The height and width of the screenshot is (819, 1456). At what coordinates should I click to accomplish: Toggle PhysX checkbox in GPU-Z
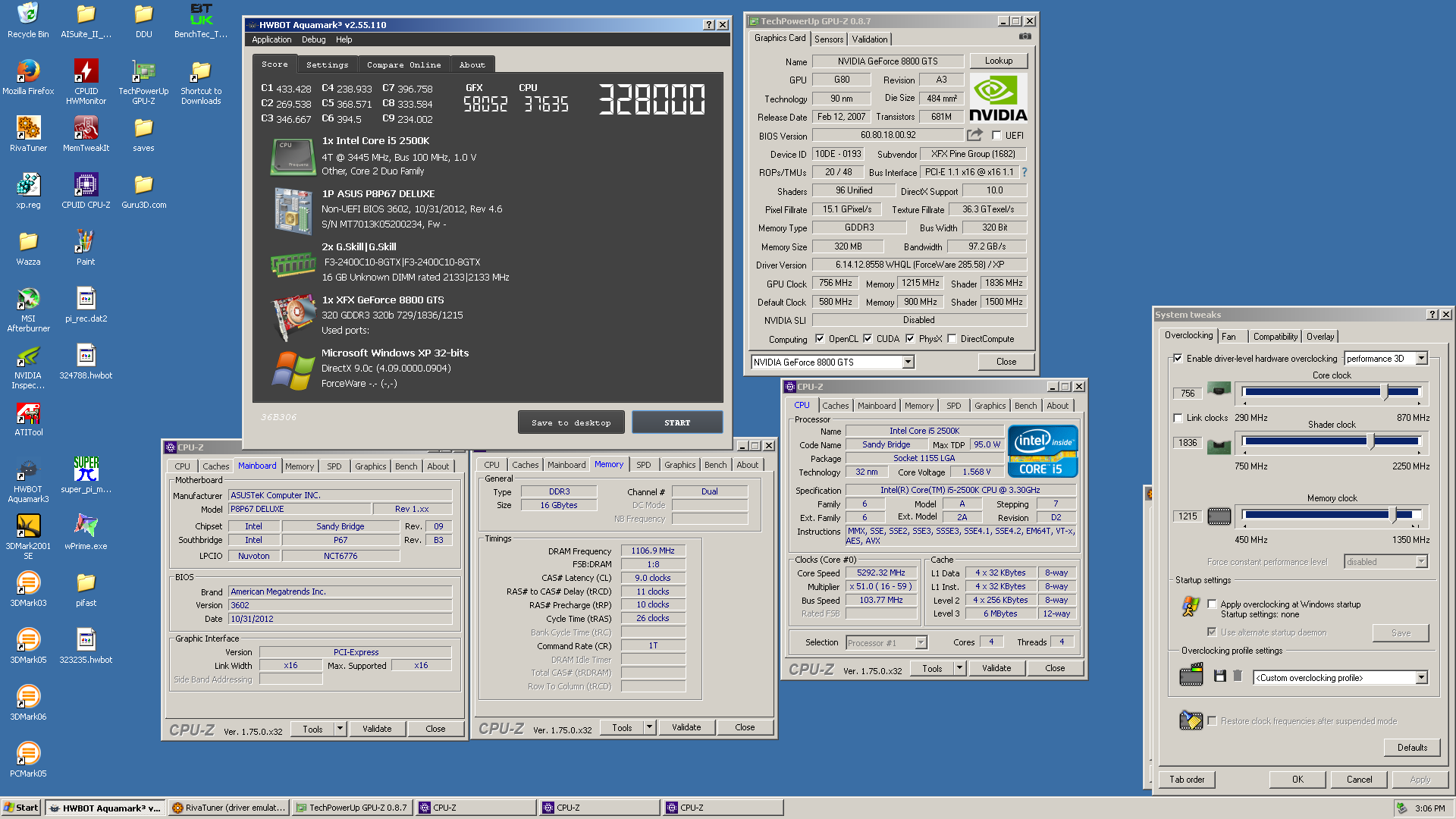point(910,339)
